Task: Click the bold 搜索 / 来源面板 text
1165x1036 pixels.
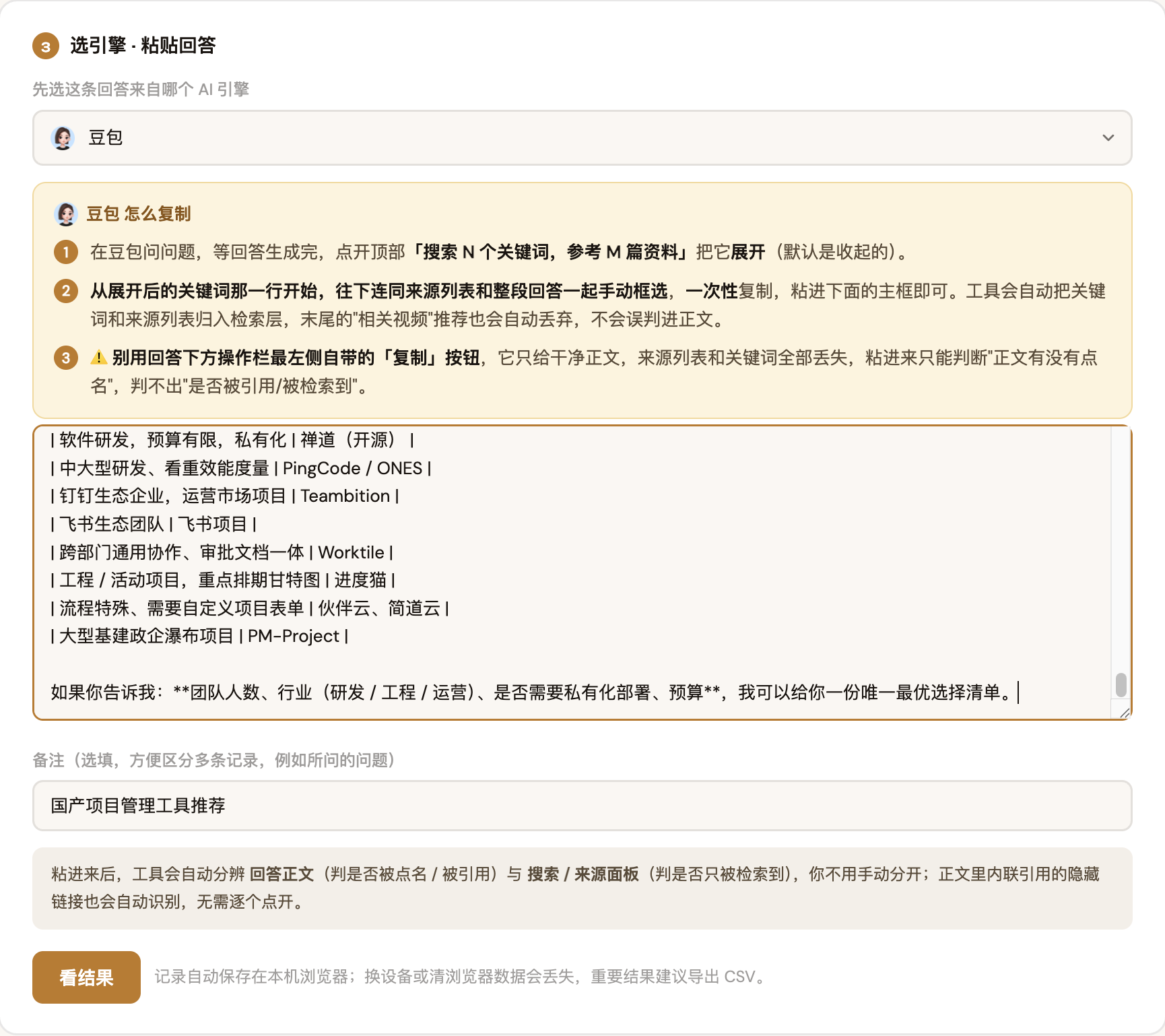Action: tap(583, 874)
